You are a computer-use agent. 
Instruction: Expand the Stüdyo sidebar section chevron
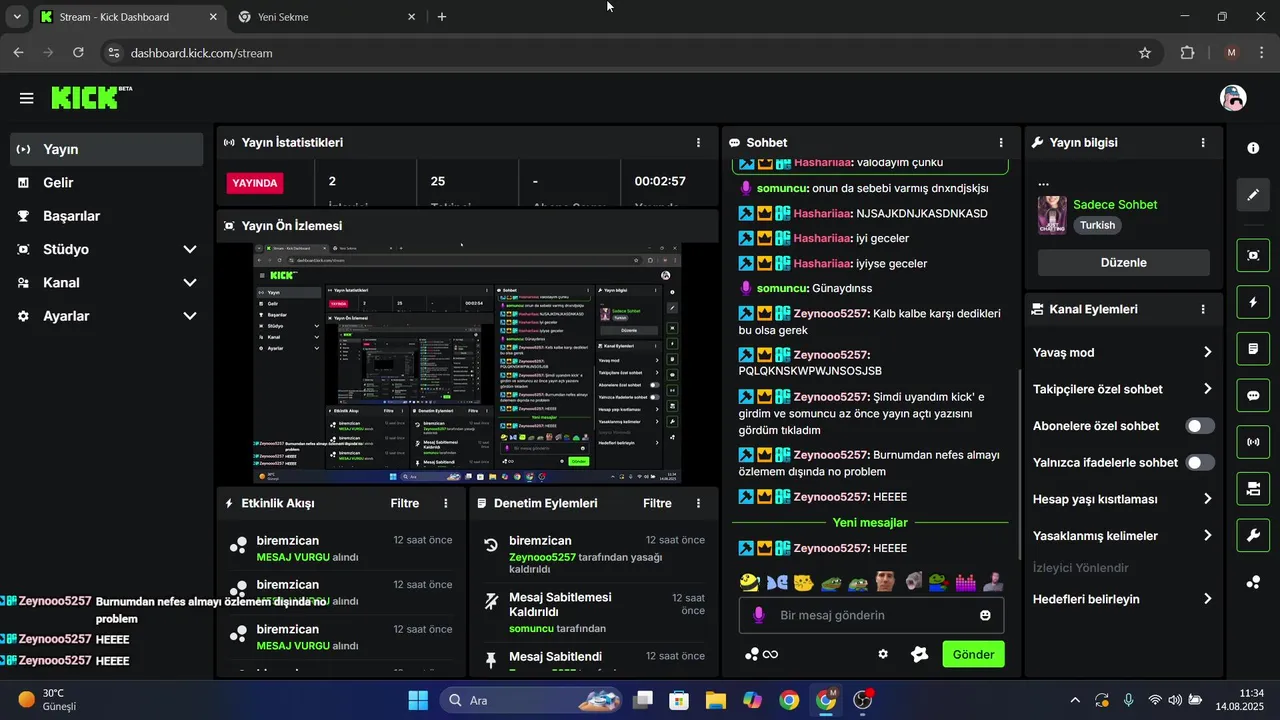pos(190,249)
